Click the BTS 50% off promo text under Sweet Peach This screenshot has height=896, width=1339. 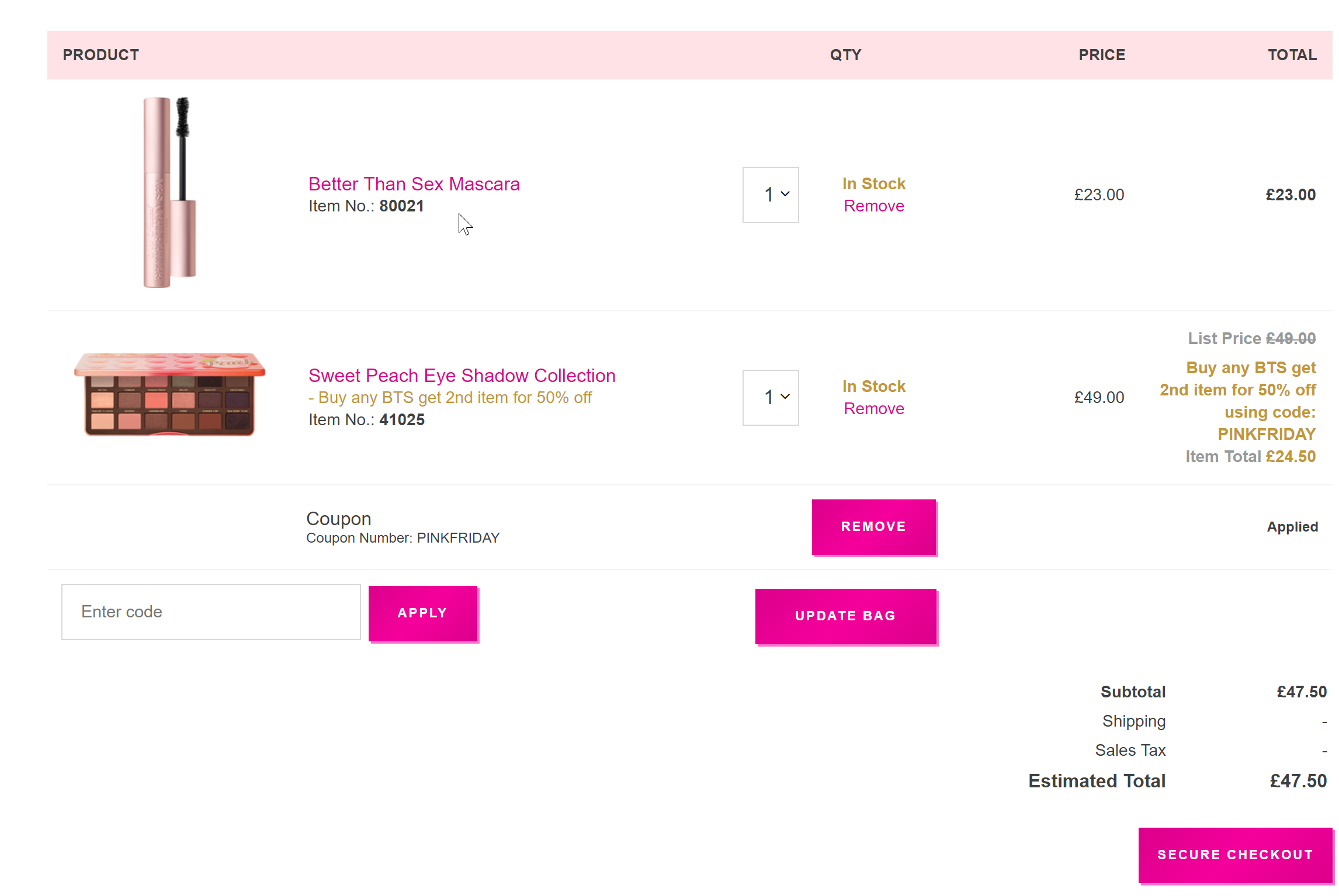point(455,398)
